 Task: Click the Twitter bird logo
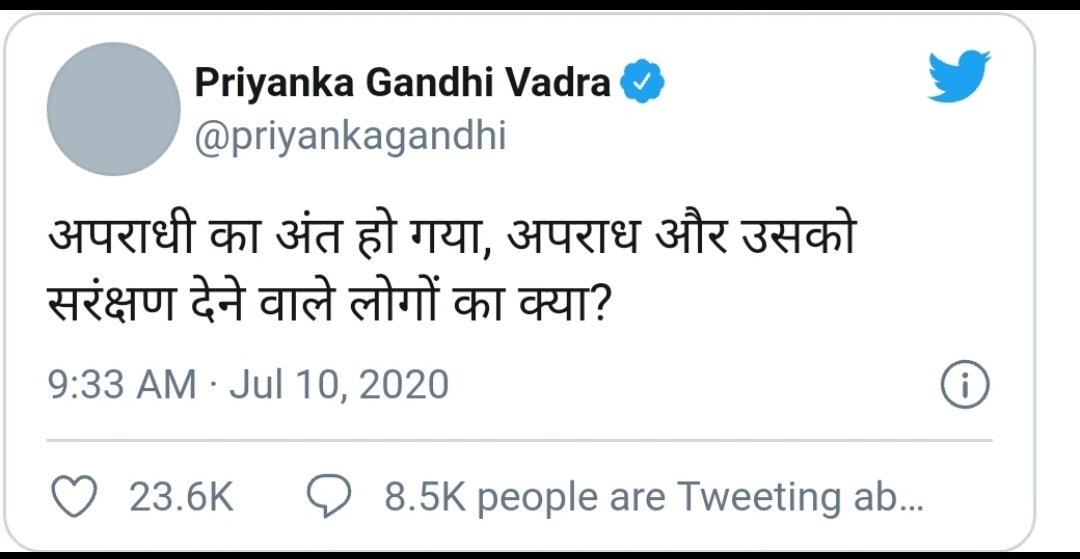pos(958,77)
